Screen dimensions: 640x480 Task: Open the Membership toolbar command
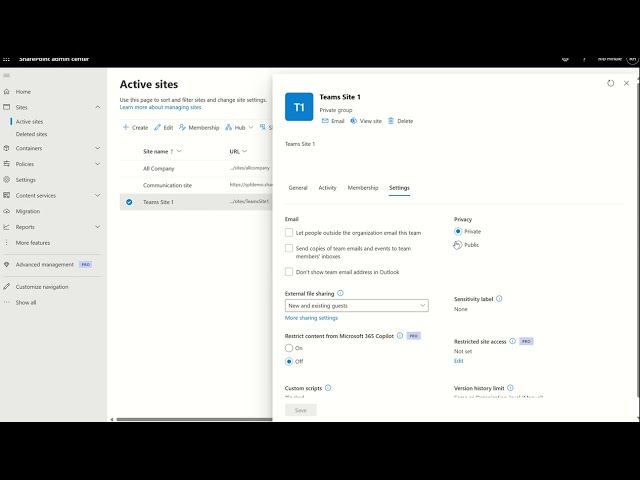[x=199, y=127]
